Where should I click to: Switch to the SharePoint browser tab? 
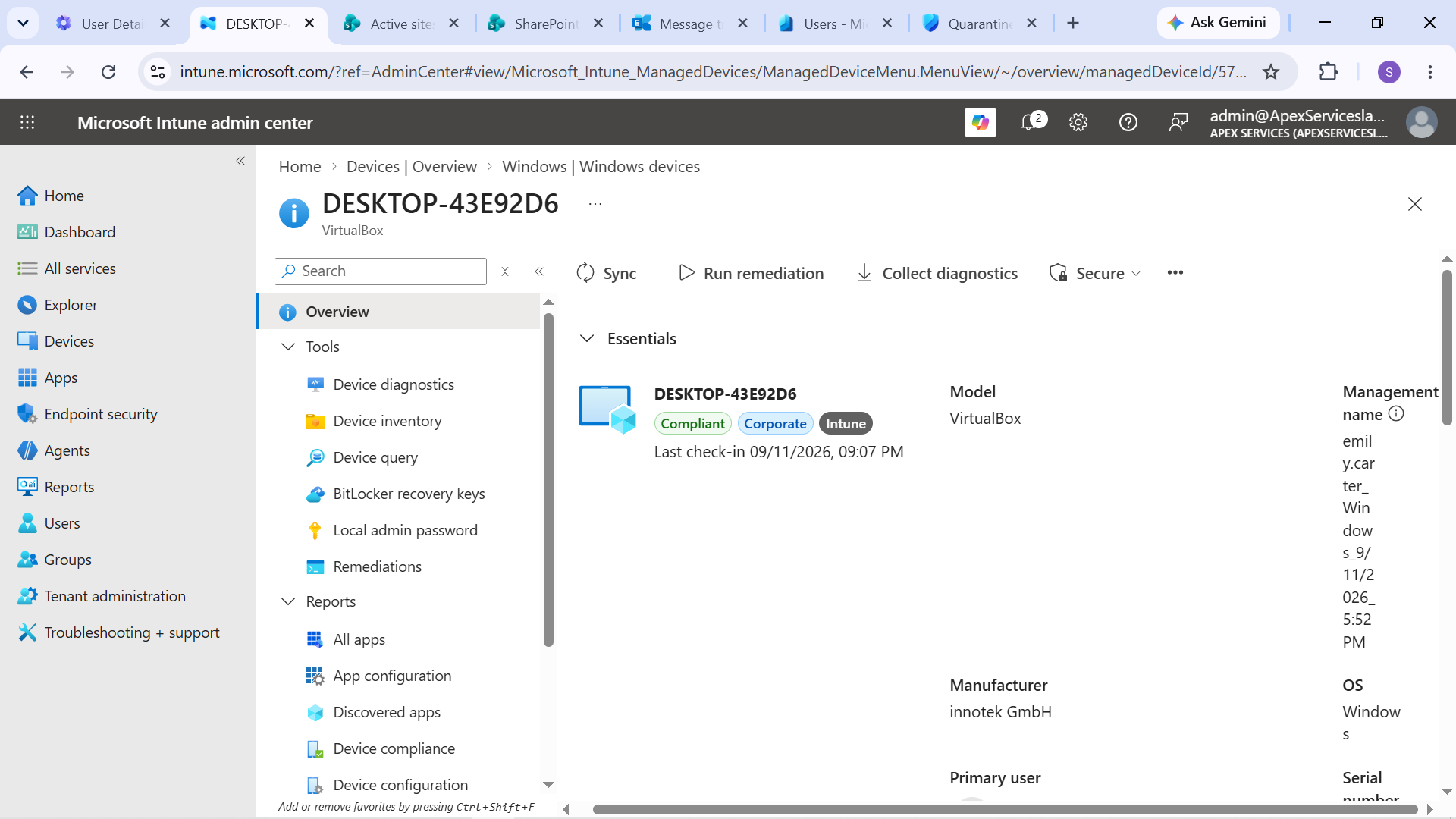tap(544, 24)
